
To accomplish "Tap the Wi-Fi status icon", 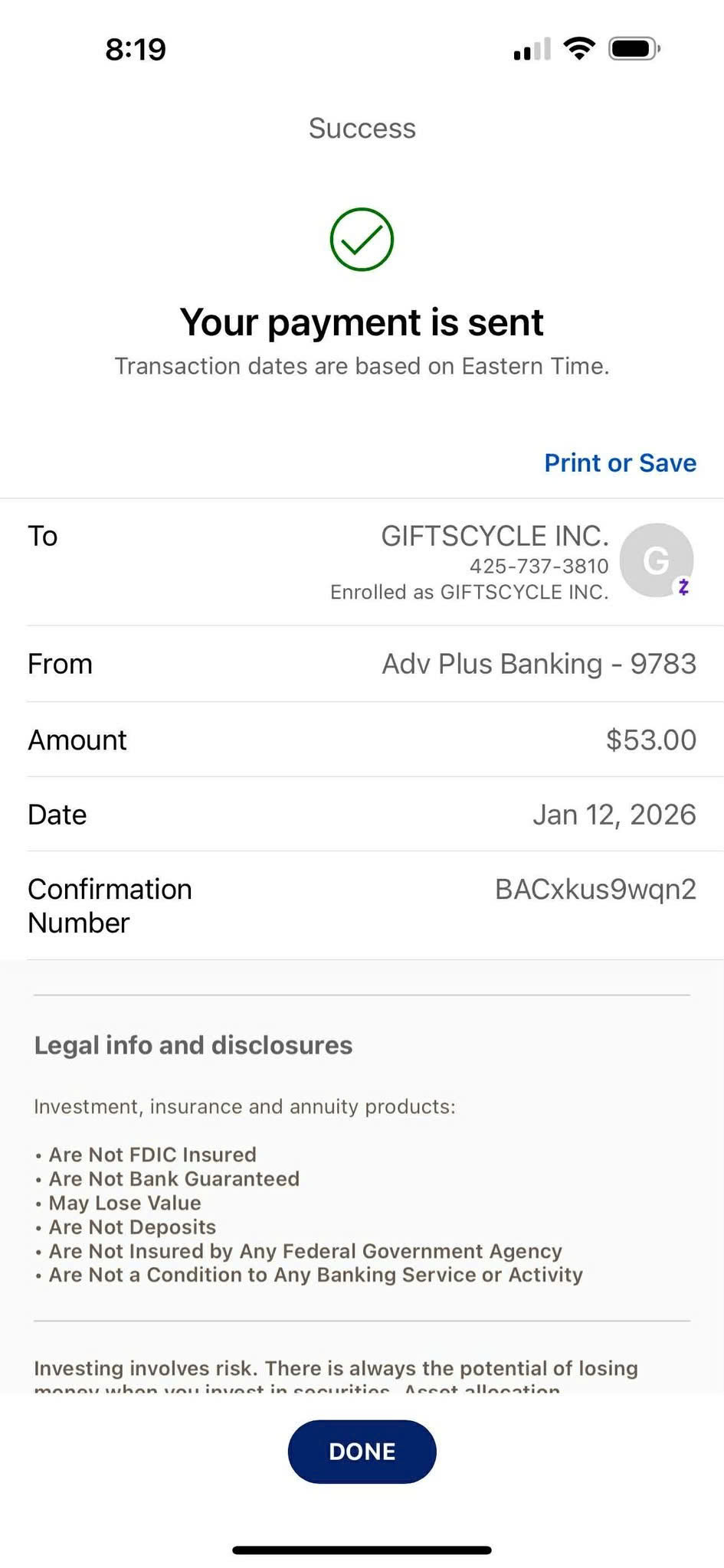I will pyautogui.click(x=579, y=49).
